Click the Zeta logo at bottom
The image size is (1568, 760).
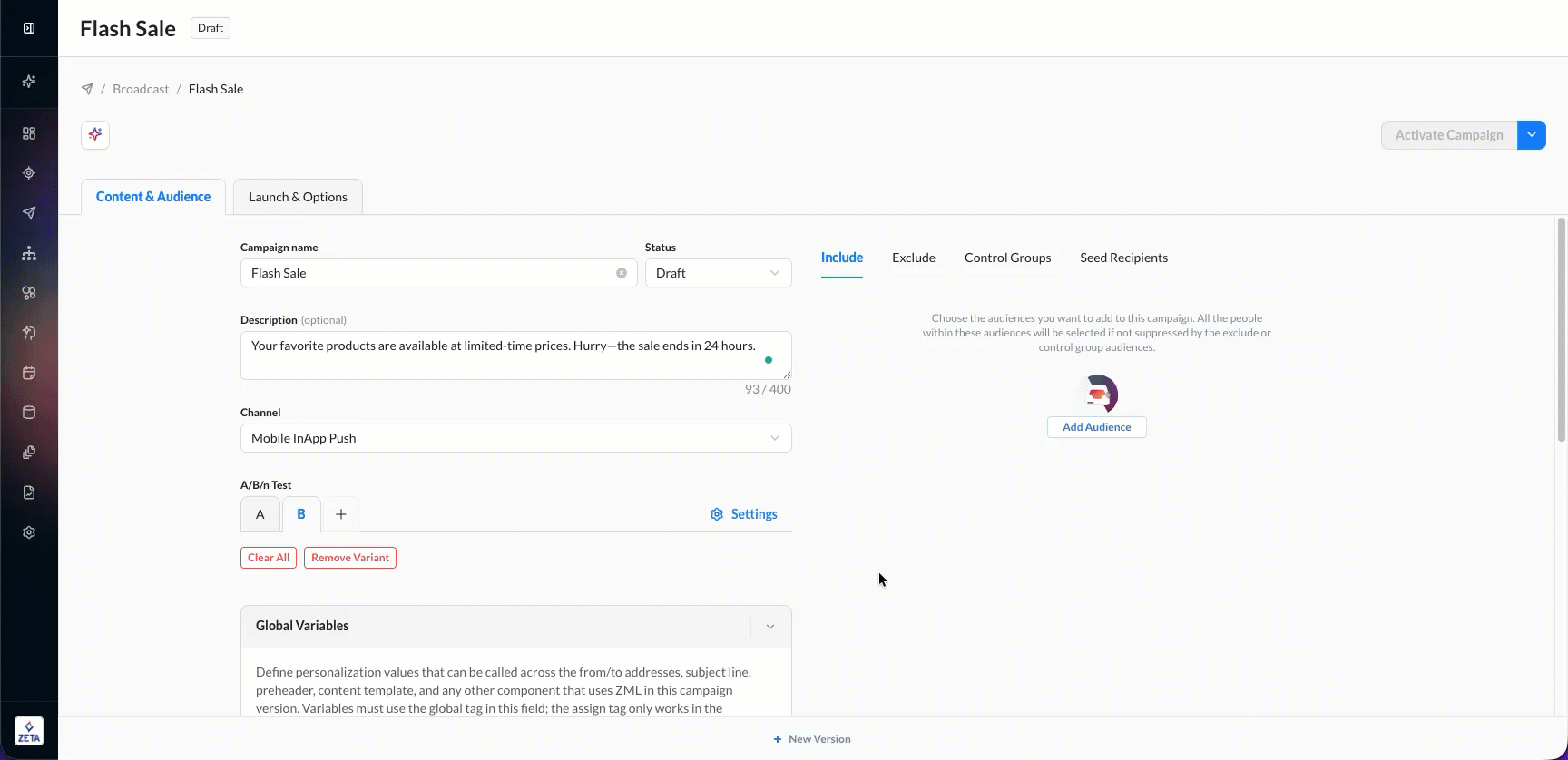pos(29,731)
